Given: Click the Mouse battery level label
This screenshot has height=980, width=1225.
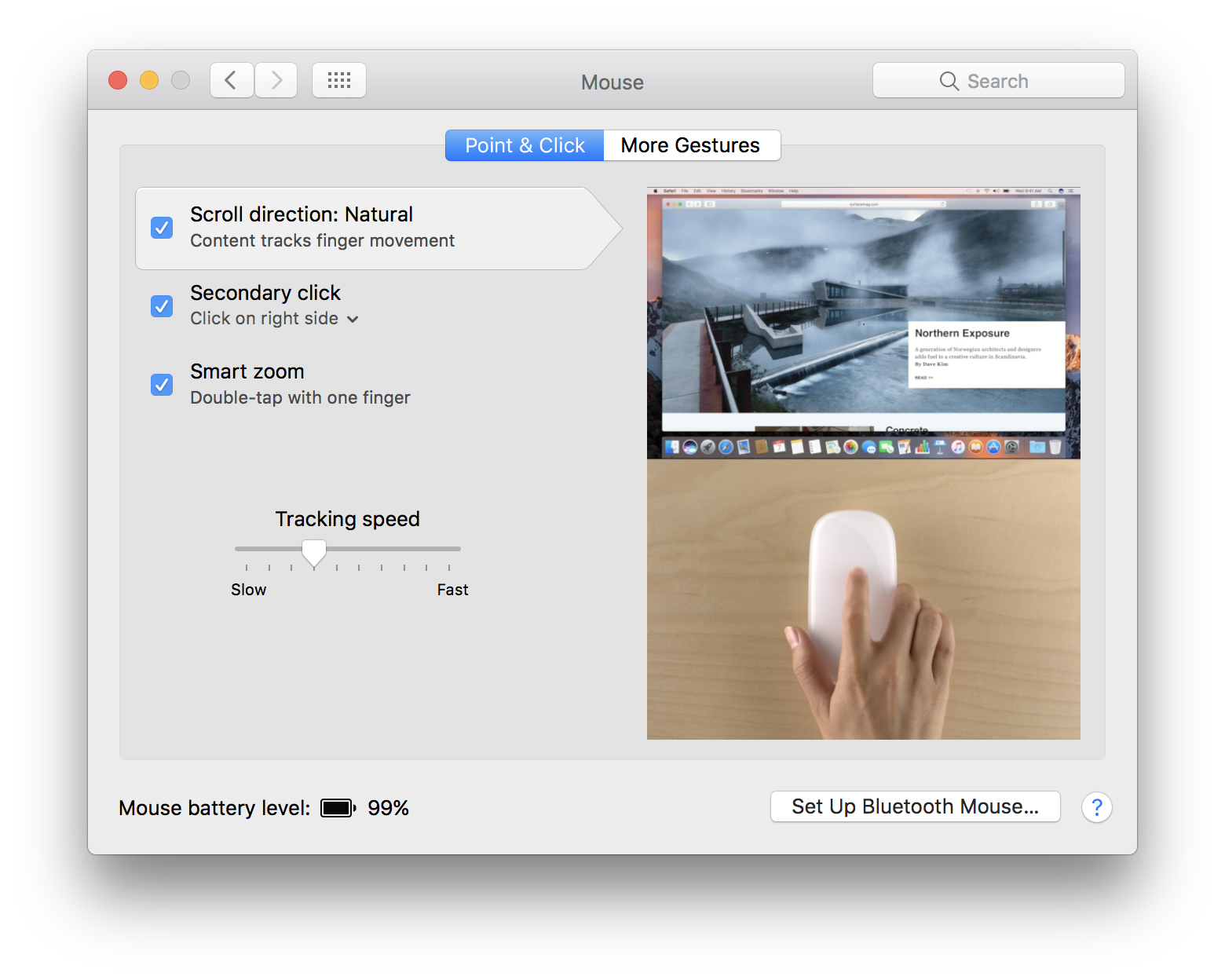Looking at the screenshot, I should (214, 808).
